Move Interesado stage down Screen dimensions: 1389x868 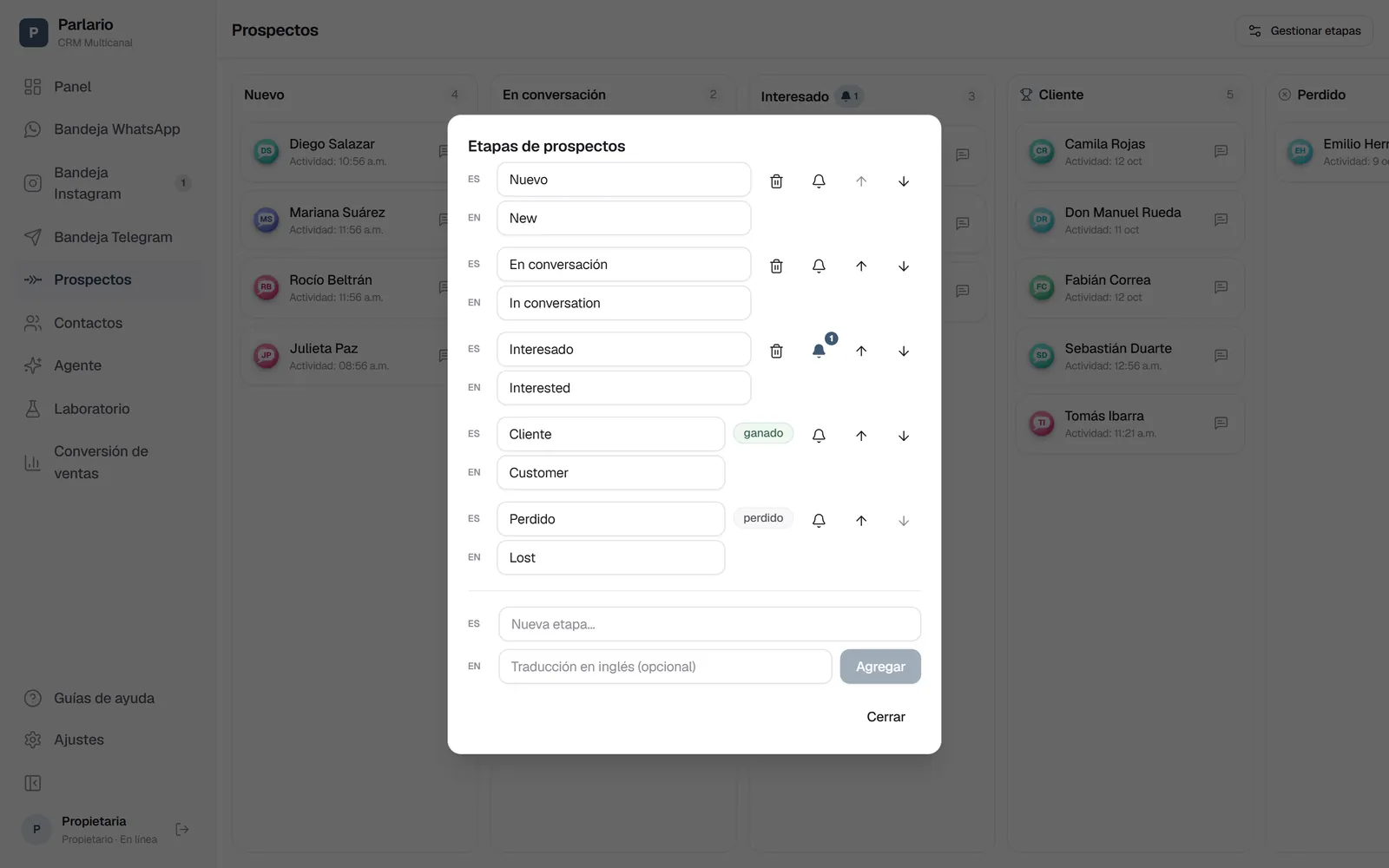(904, 351)
